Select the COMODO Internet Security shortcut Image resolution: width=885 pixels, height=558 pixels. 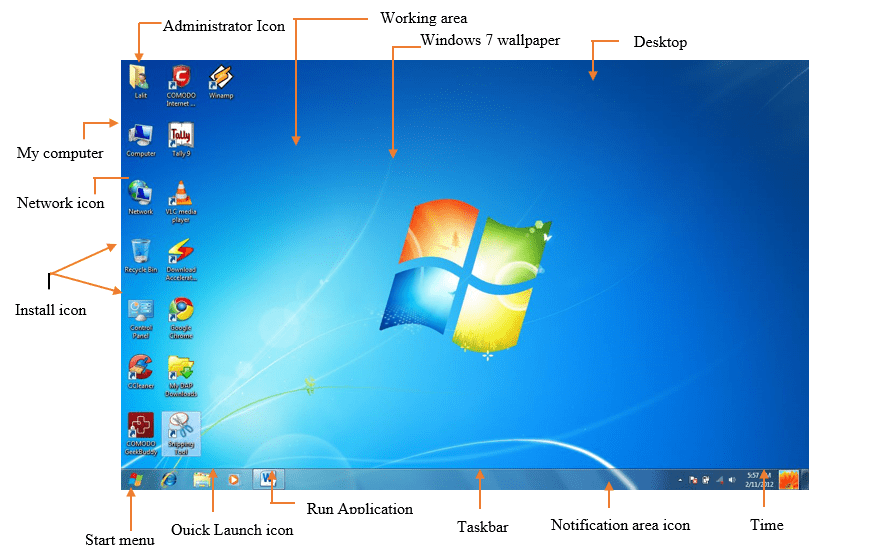(x=181, y=85)
